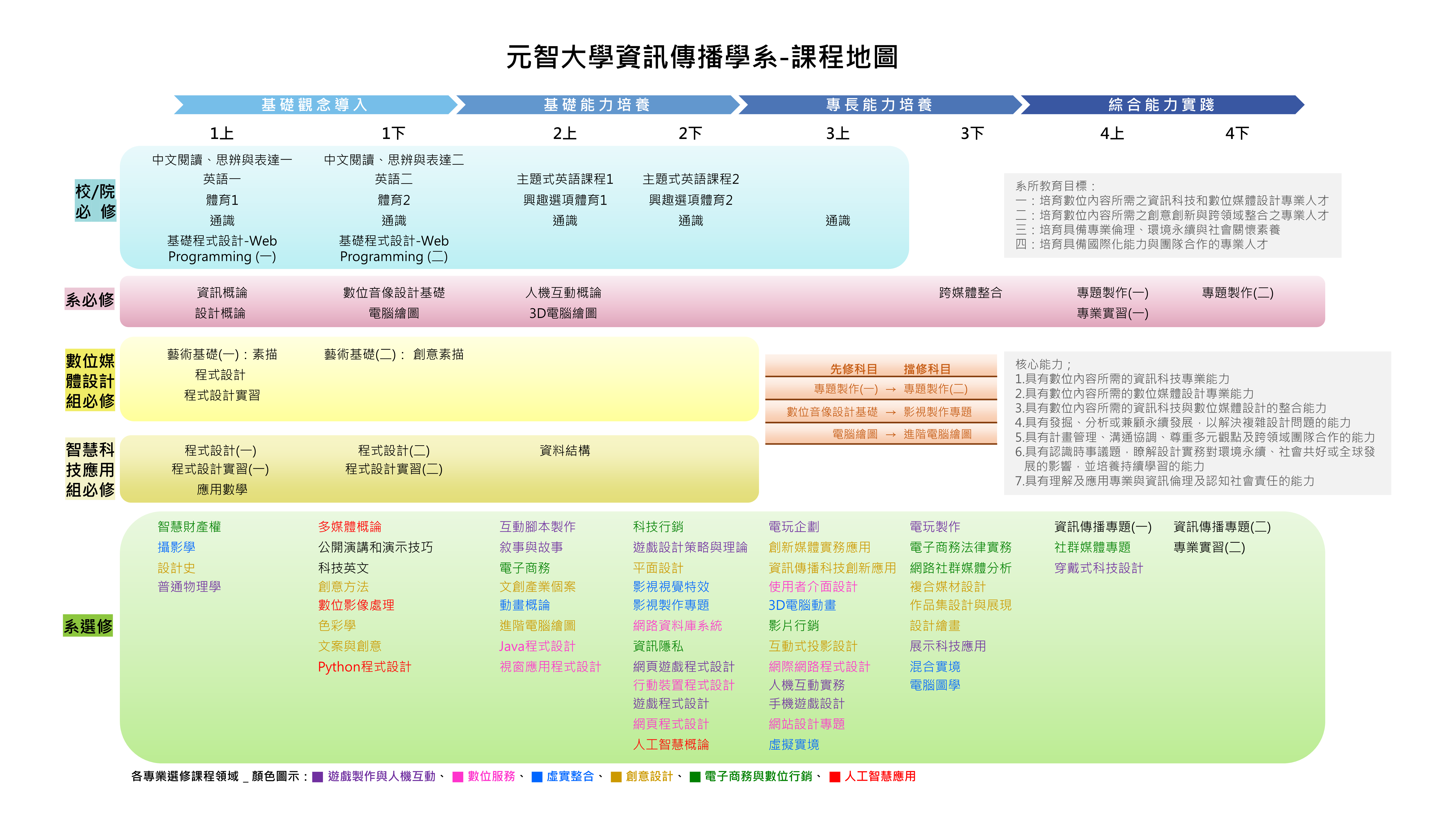Click the 程式設計實習(二) course
The image size is (1456, 819).
[394, 469]
